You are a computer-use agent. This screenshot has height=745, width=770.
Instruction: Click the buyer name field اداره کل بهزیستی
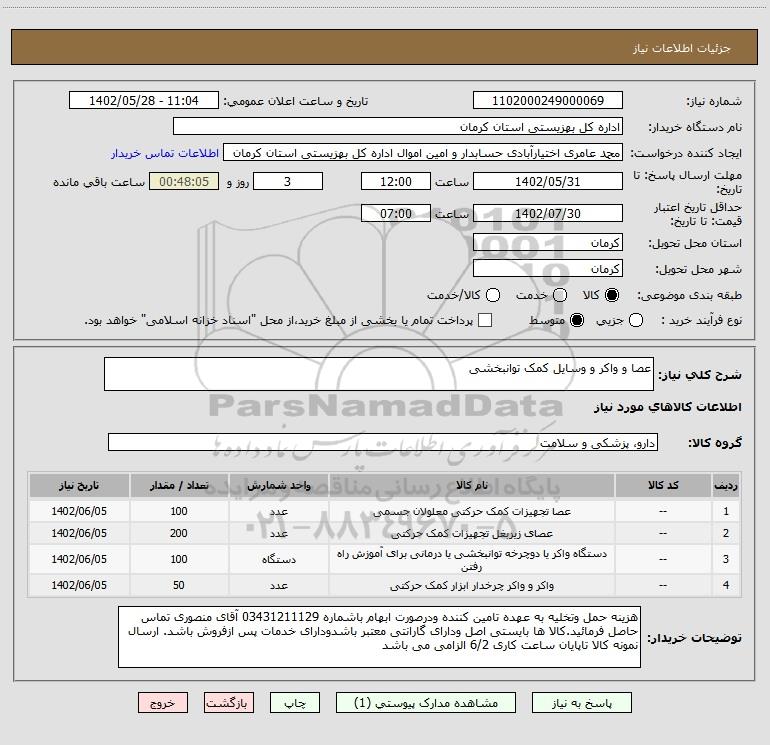[x=398, y=127]
